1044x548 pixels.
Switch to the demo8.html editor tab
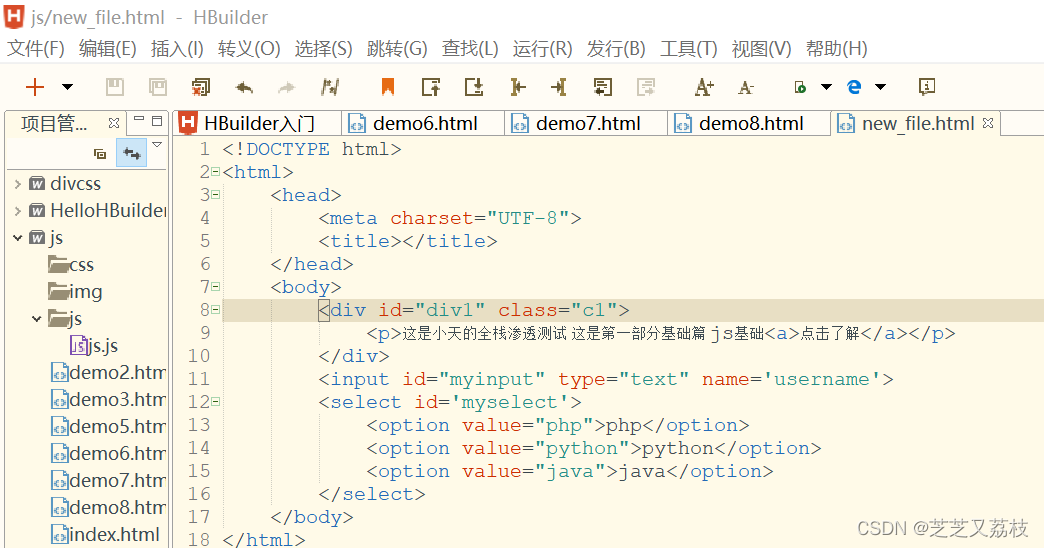[749, 123]
